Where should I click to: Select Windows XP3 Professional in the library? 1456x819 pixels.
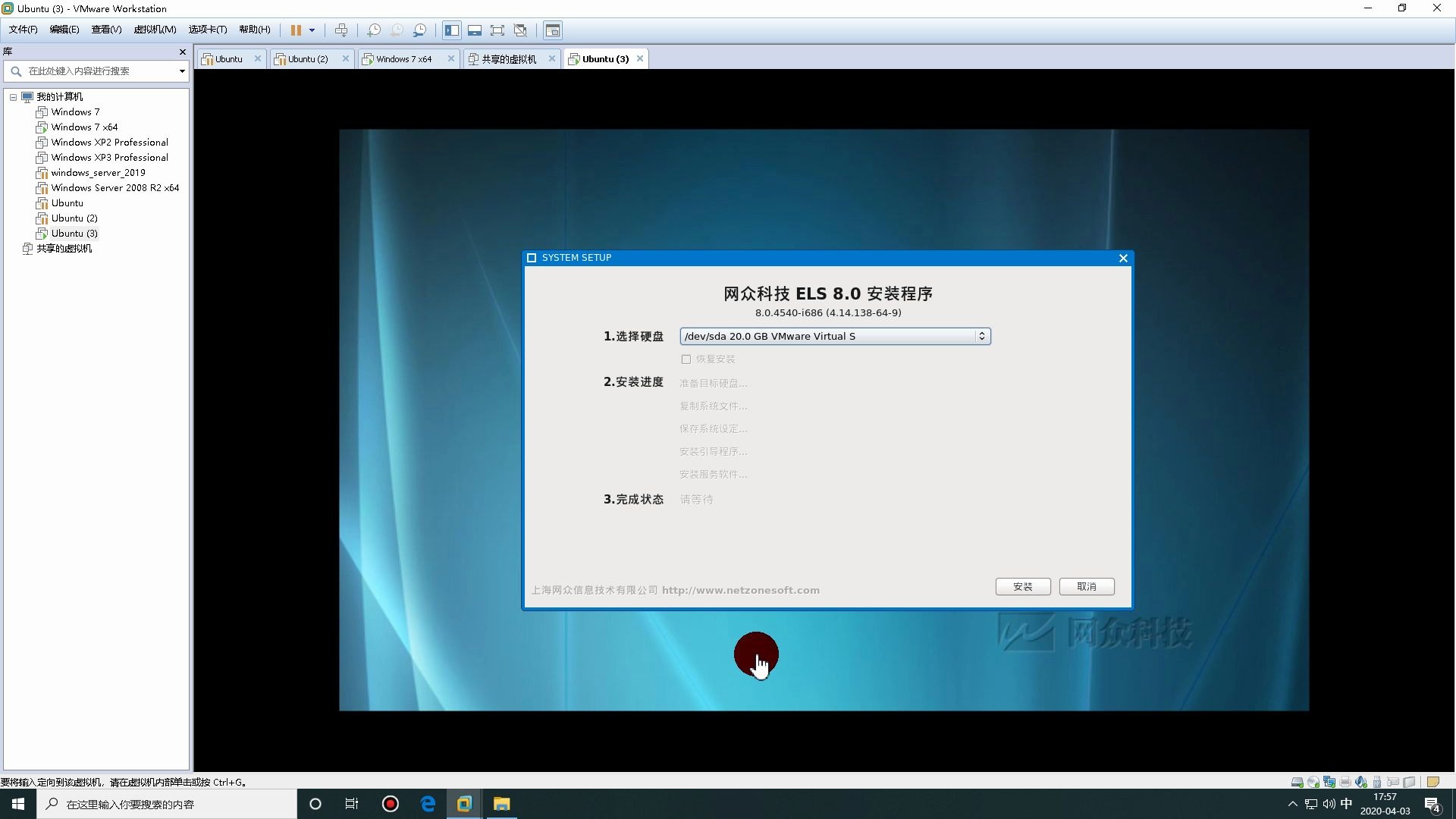[109, 158]
